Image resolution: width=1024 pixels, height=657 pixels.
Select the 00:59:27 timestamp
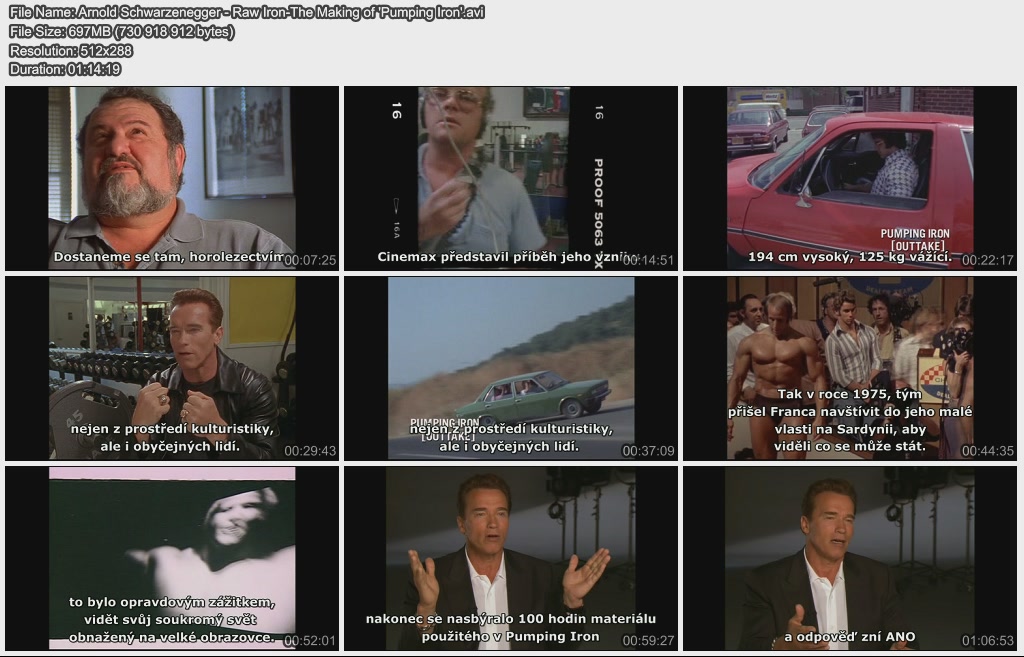(x=648, y=640)
